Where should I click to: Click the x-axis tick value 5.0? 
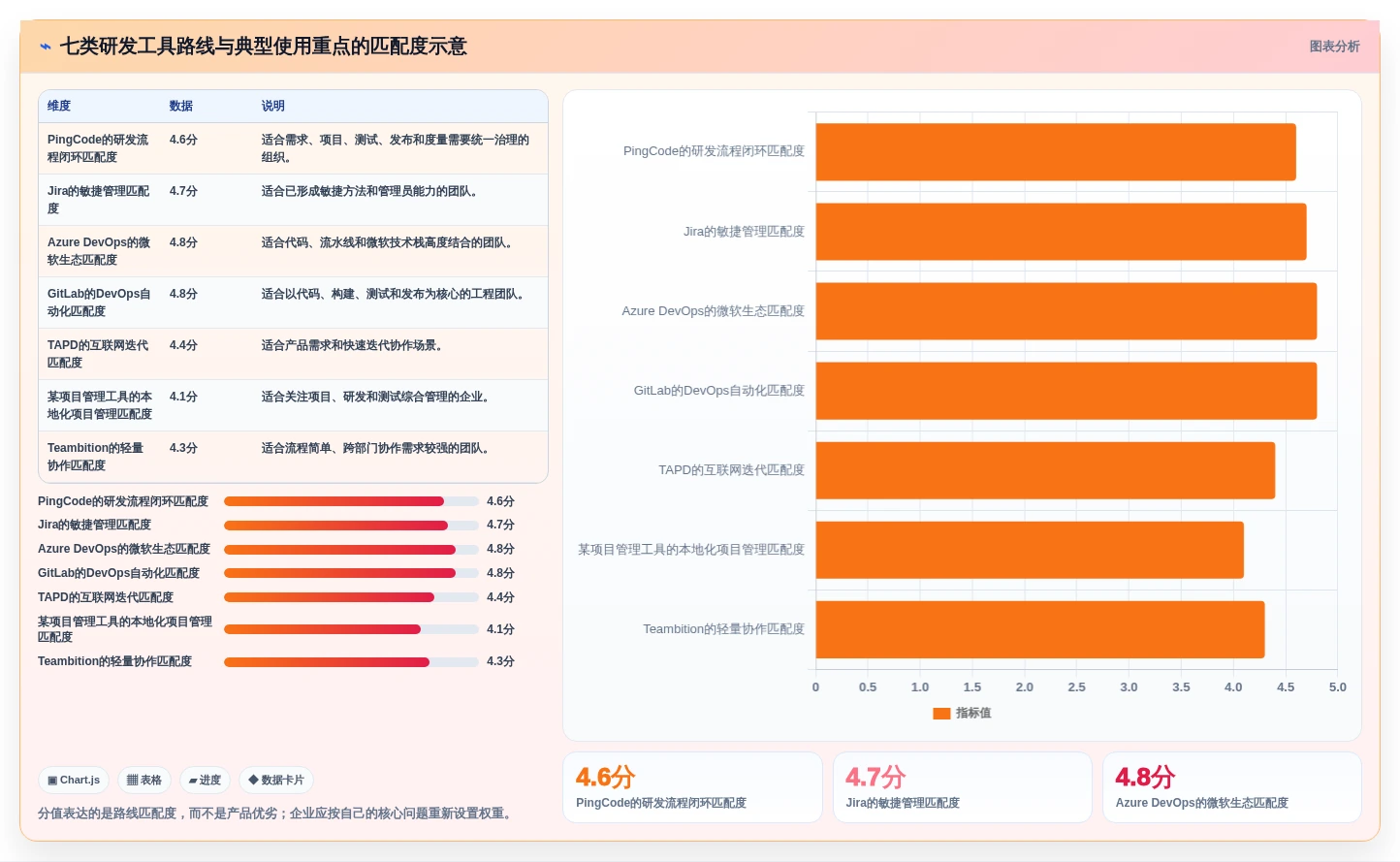click(1337, 686)
